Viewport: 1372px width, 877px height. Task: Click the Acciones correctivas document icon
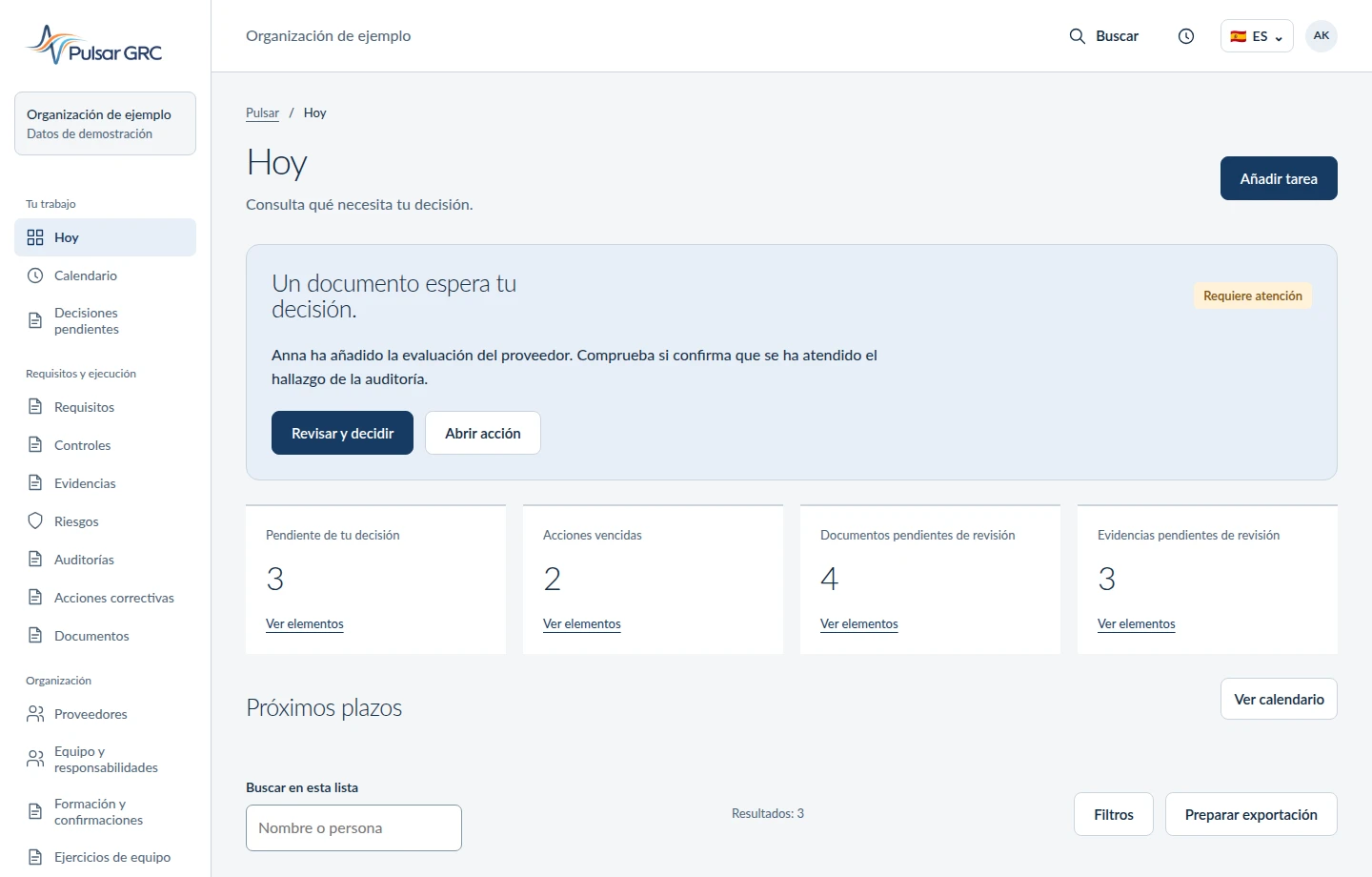(x=35, y=598)
